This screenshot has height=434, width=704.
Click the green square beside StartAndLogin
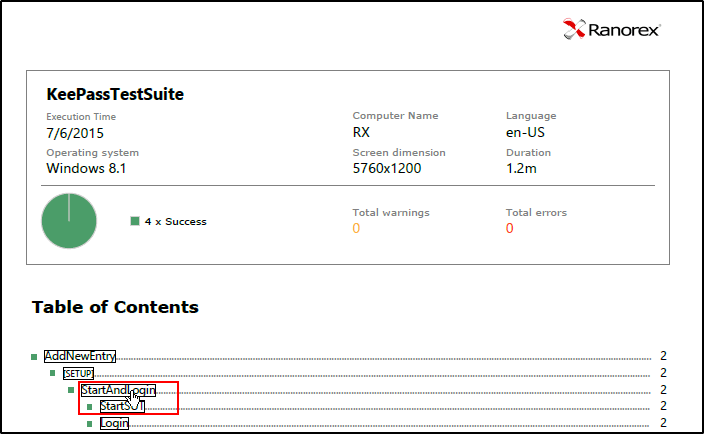coord(71,390)
